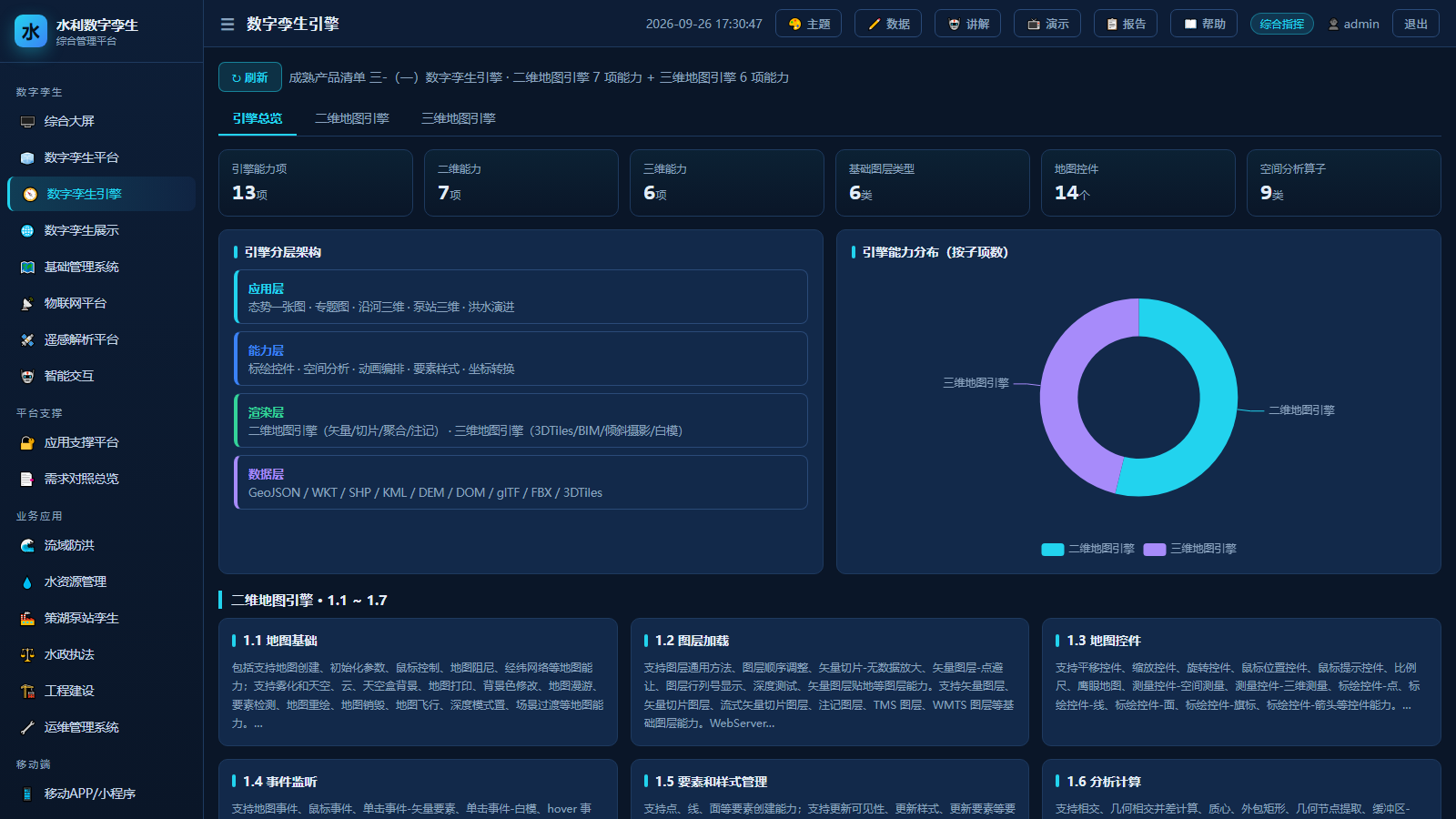The image size is (1456, 819).
Task: Toggle 三维地图引擎 purple legend swatch
Action: click(x=1155, y=550)
